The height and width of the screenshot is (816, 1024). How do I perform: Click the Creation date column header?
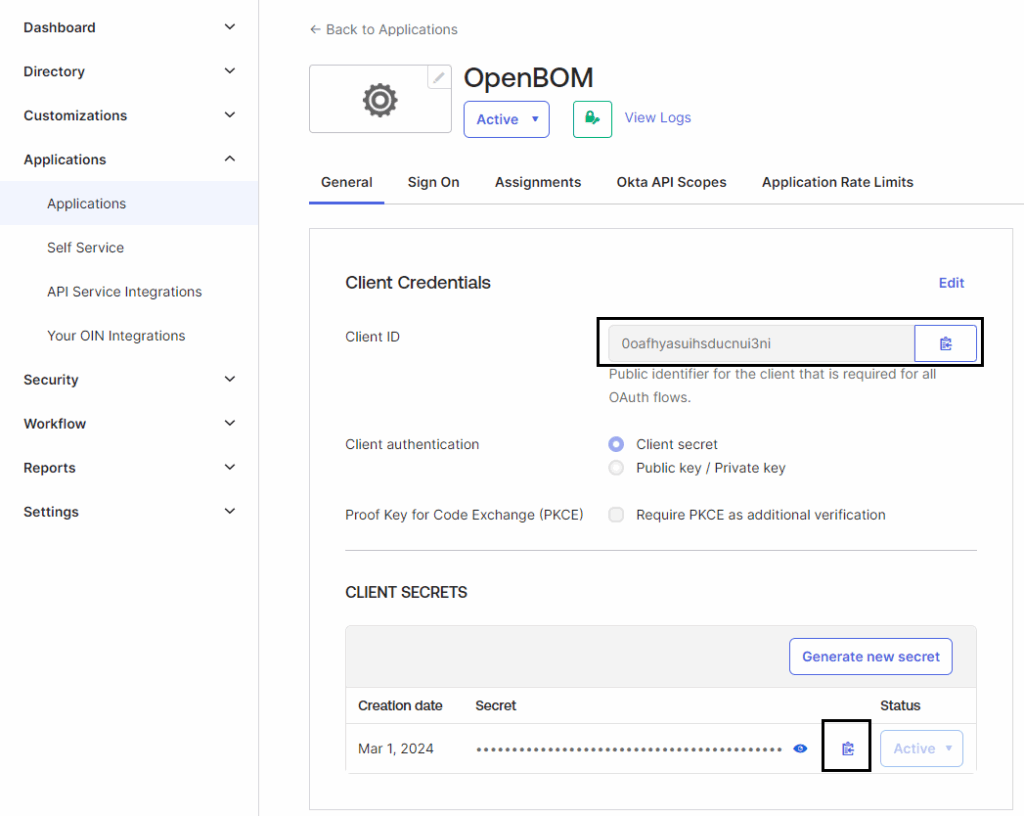click(400, 706)
